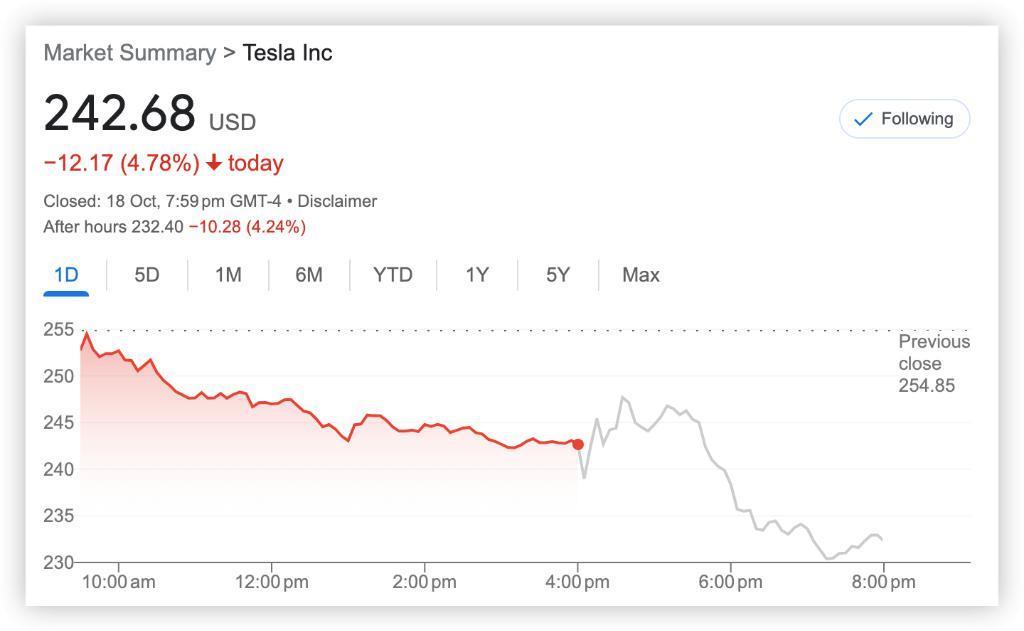
Task: Switch to the 5D chart tab
Action: coord(147,275)
